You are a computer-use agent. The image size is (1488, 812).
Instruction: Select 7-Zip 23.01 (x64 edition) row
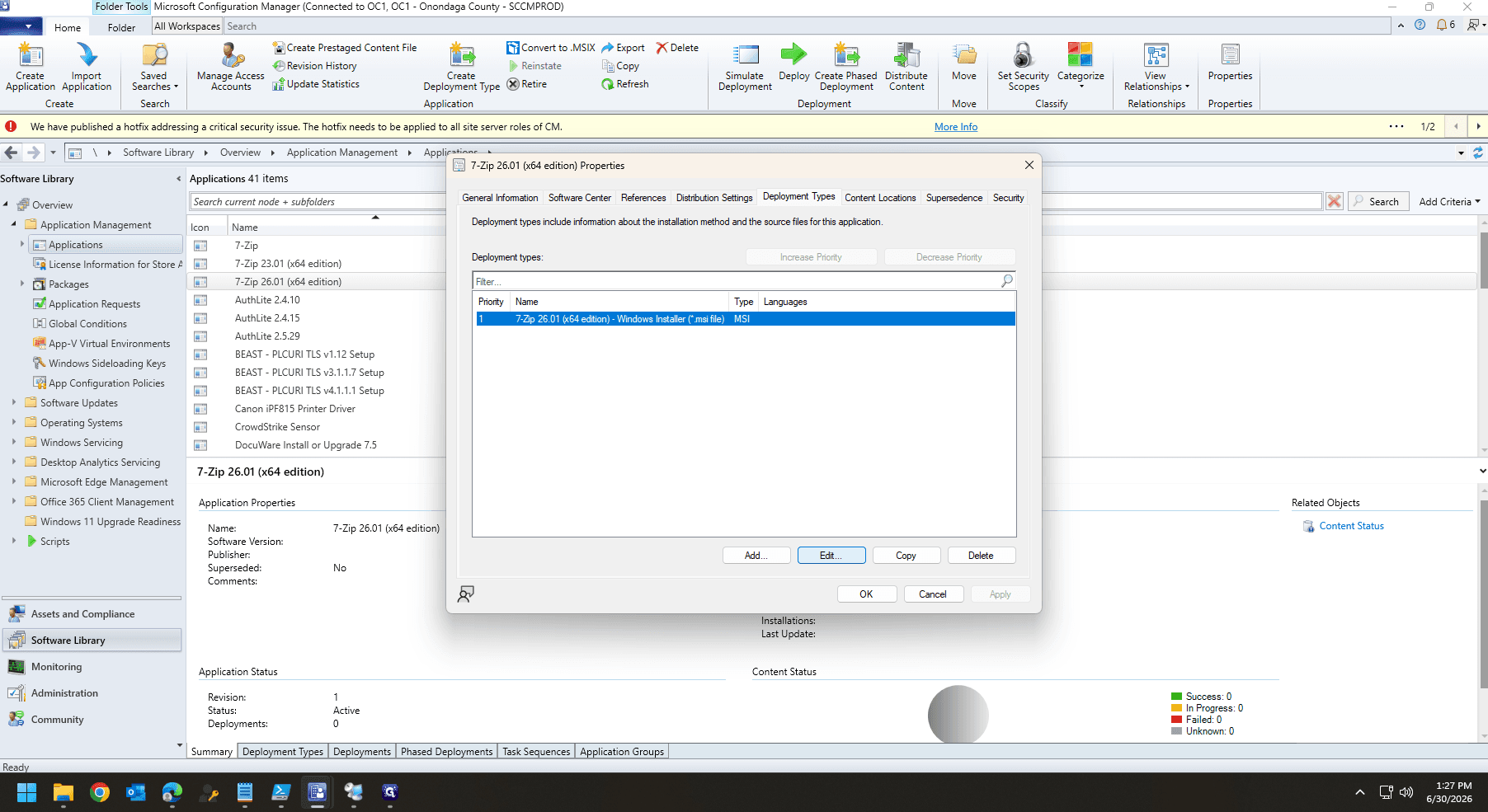[288, 264]
